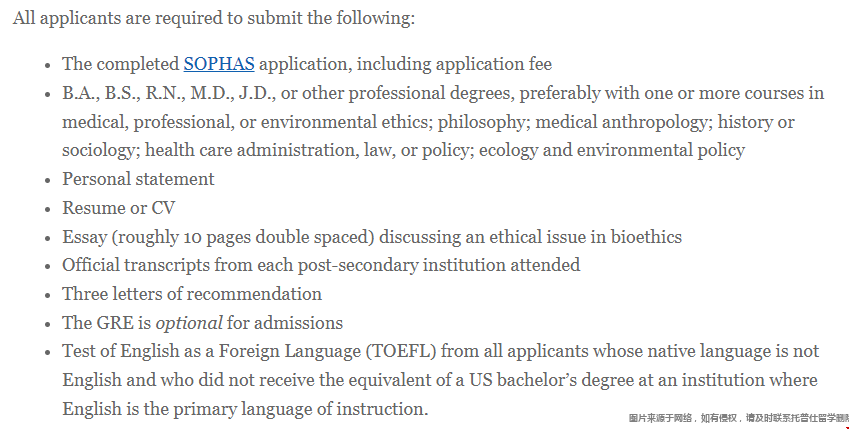Click the "B.A., B.S., R.N., M.D., J.D." text
Screen dimensions: 849x429
click(x=169, y=93)
